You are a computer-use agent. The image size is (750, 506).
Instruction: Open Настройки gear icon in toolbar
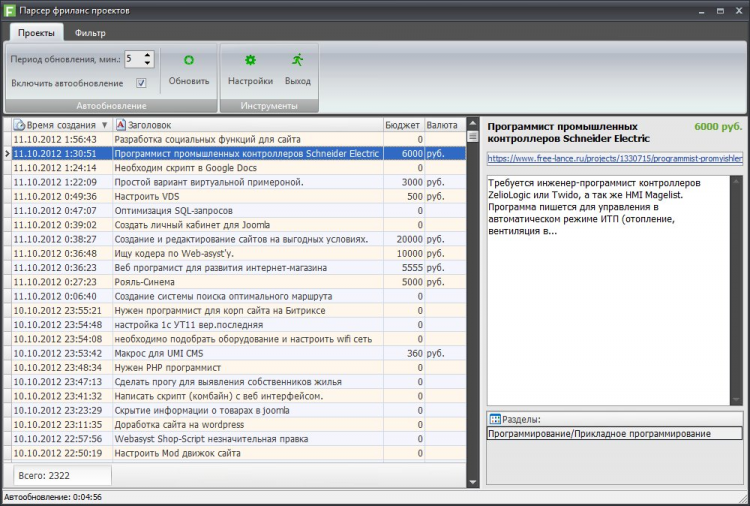point(250,61)
